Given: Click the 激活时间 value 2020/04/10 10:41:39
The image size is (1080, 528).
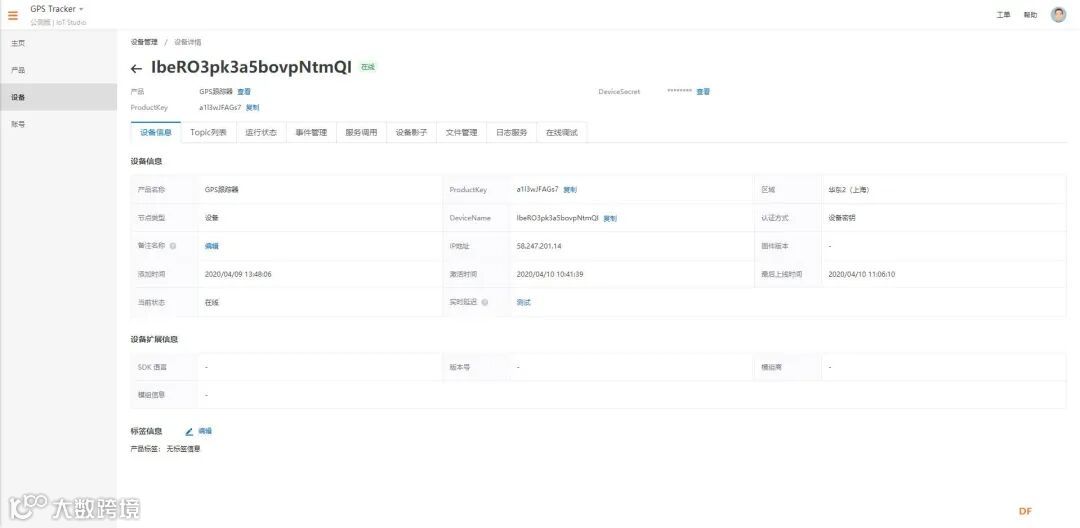Looking at the screenshot, I should pyautogui.click(x=550, y=274).
